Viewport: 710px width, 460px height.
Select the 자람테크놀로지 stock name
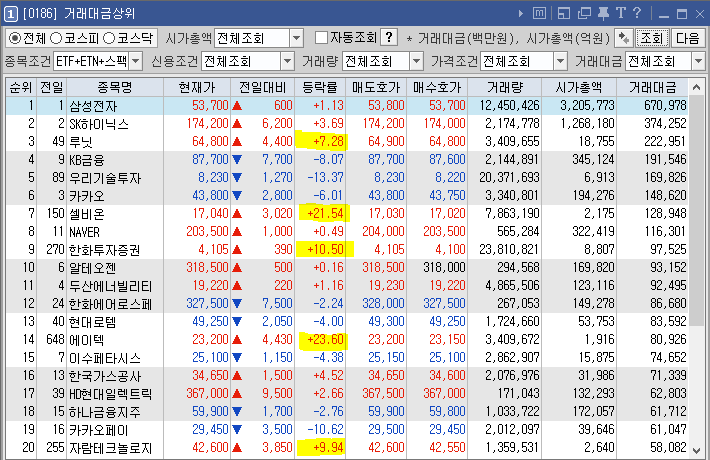(110, 448)
